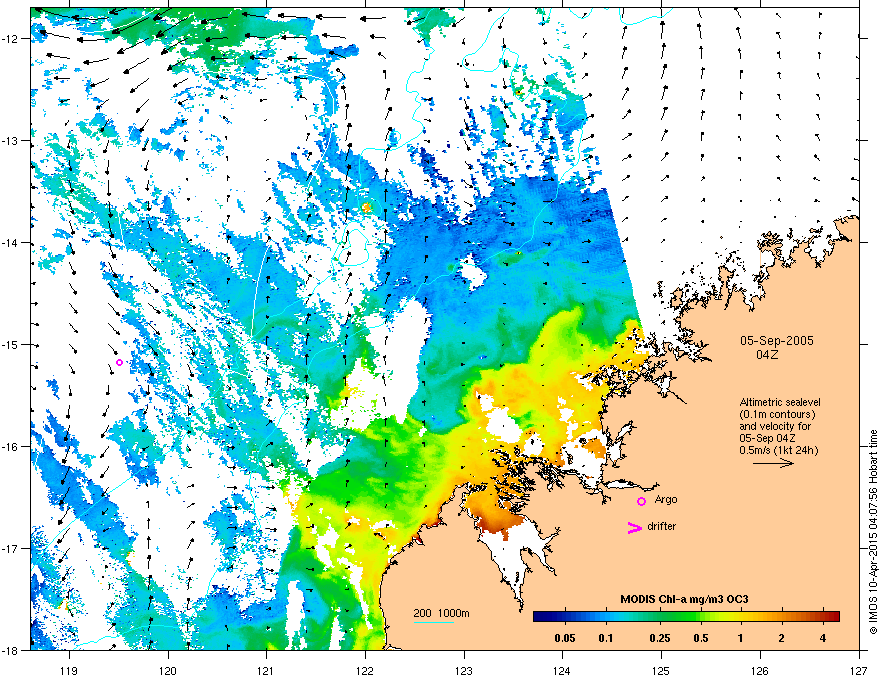
Task: Click the drifter magenta arrowhead legend symbol
Action: pyautogui.click(x=634, y=527)
